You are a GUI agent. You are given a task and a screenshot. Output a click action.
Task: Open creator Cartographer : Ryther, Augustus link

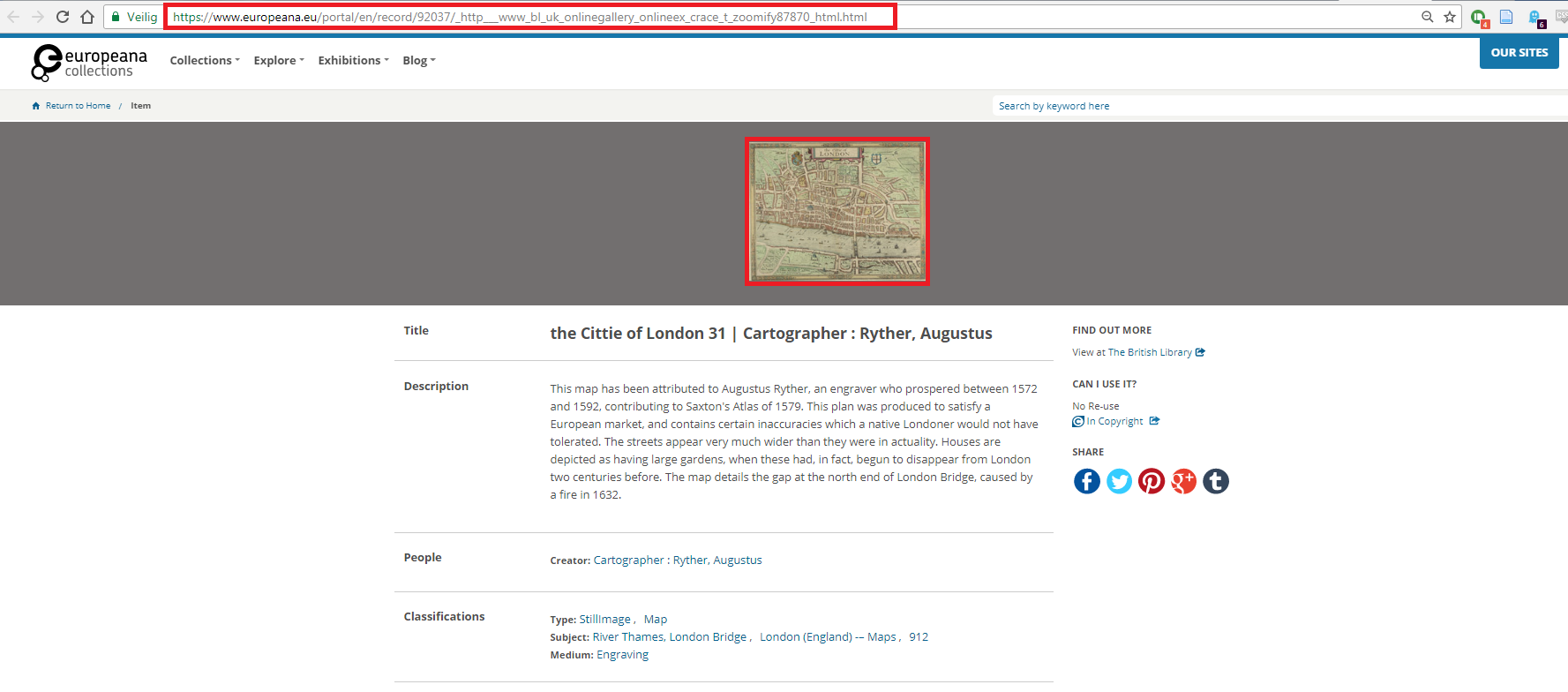pyautogui.click(x=678, y=560)
